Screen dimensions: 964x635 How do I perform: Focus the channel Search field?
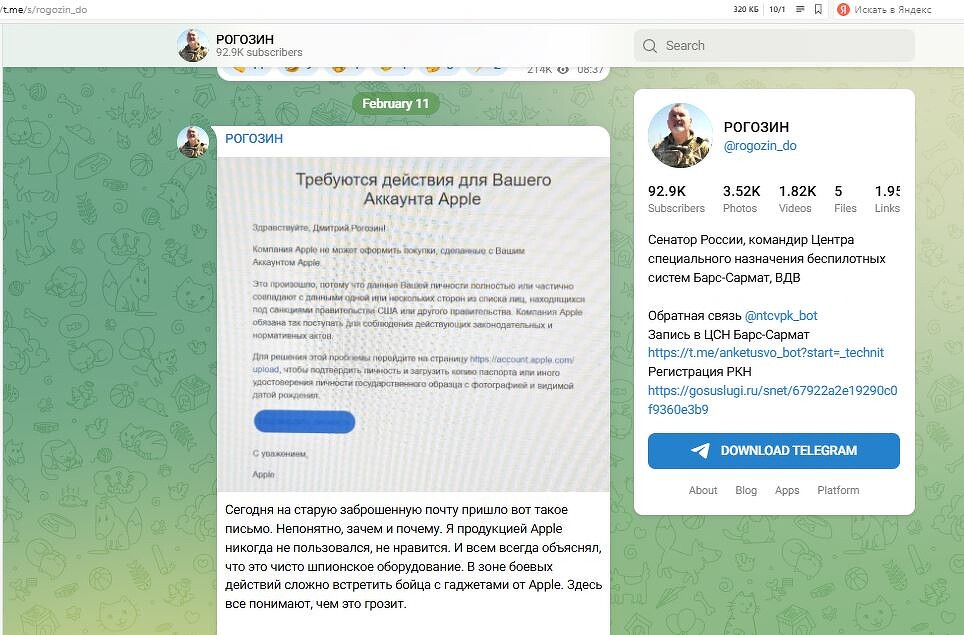pyautogui.click(x=774, y=45)
